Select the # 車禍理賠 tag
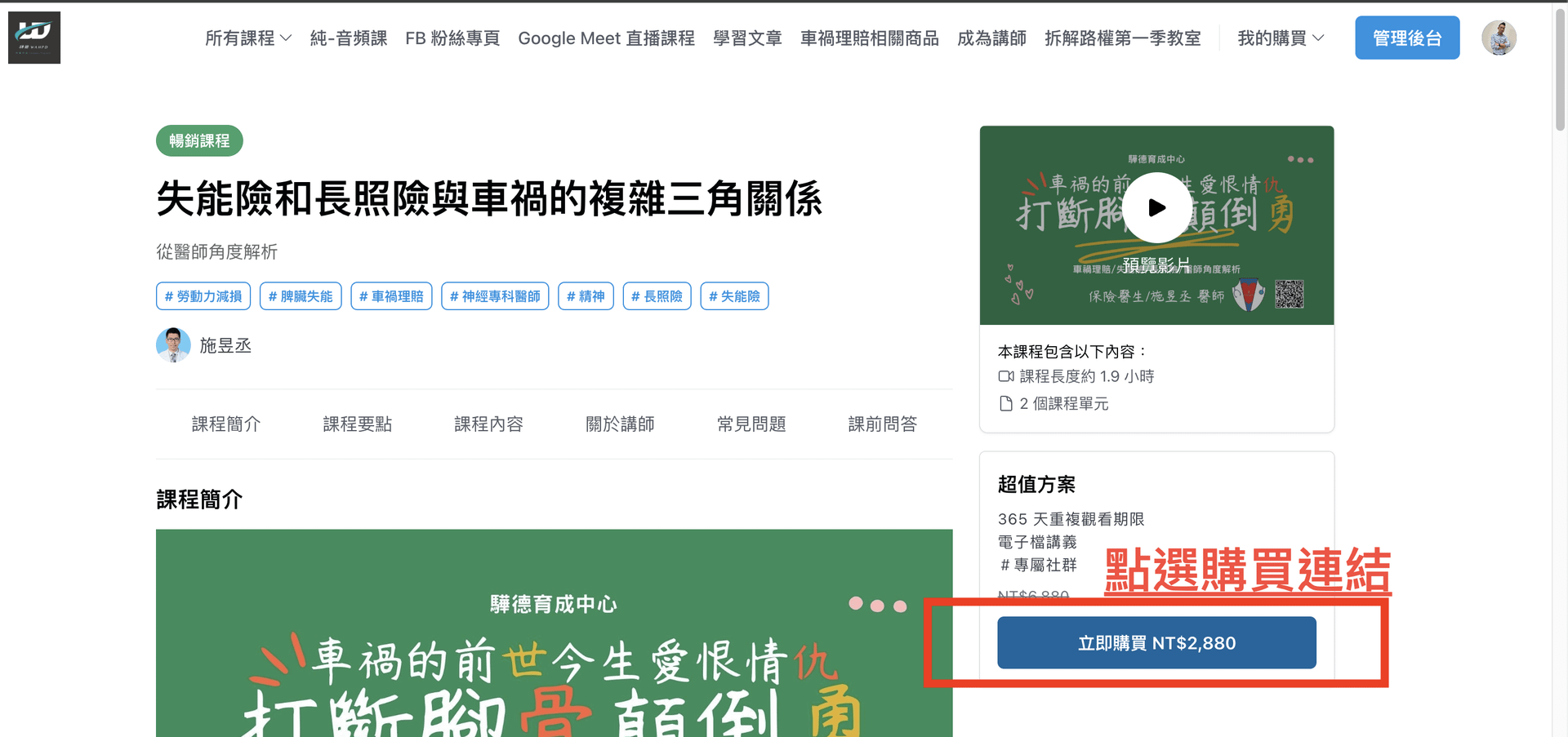This screenshot has height=737, width=1568. (x=391, y=296)
